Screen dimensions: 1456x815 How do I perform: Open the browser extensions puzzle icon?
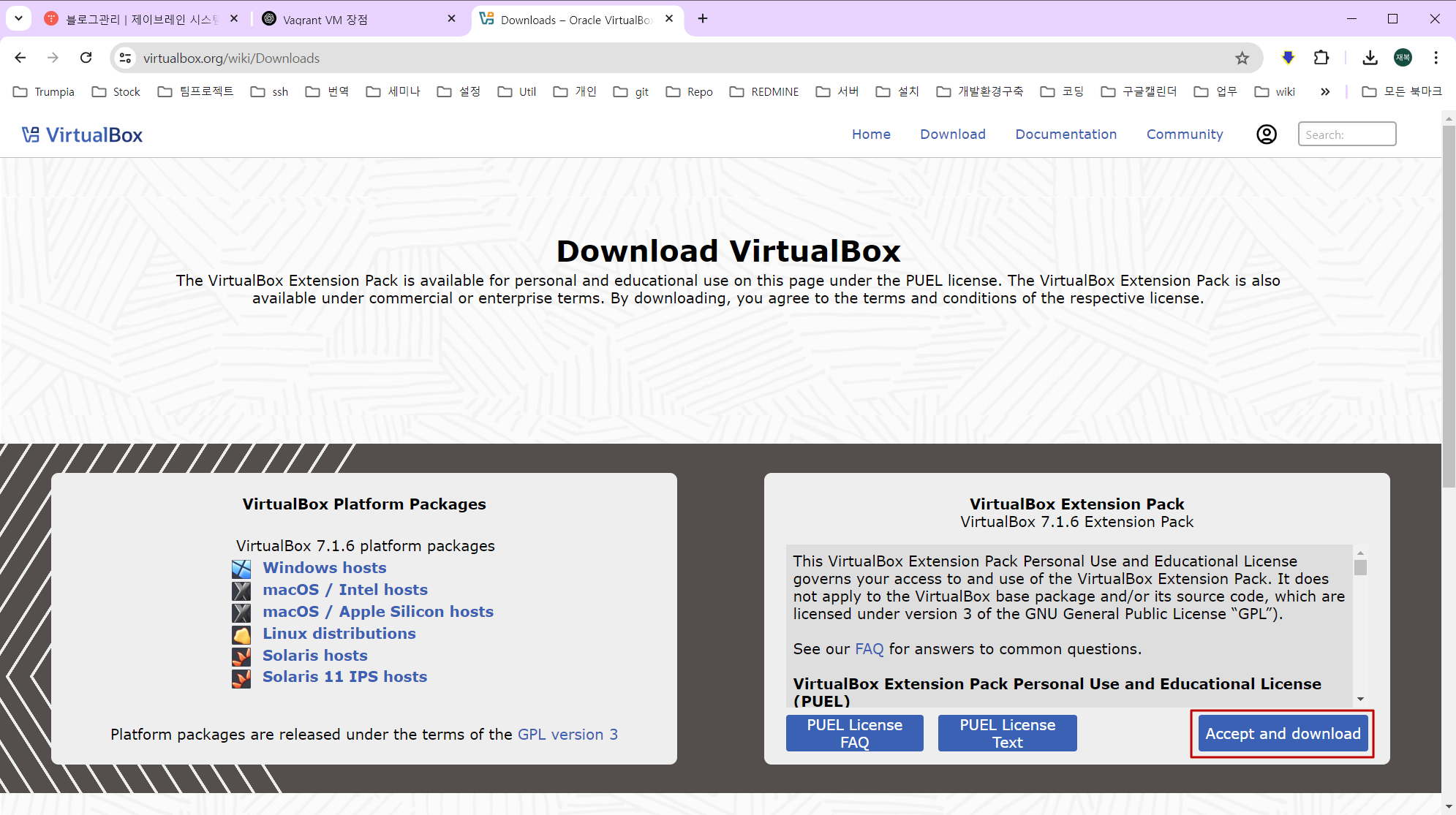point(1321,58)
